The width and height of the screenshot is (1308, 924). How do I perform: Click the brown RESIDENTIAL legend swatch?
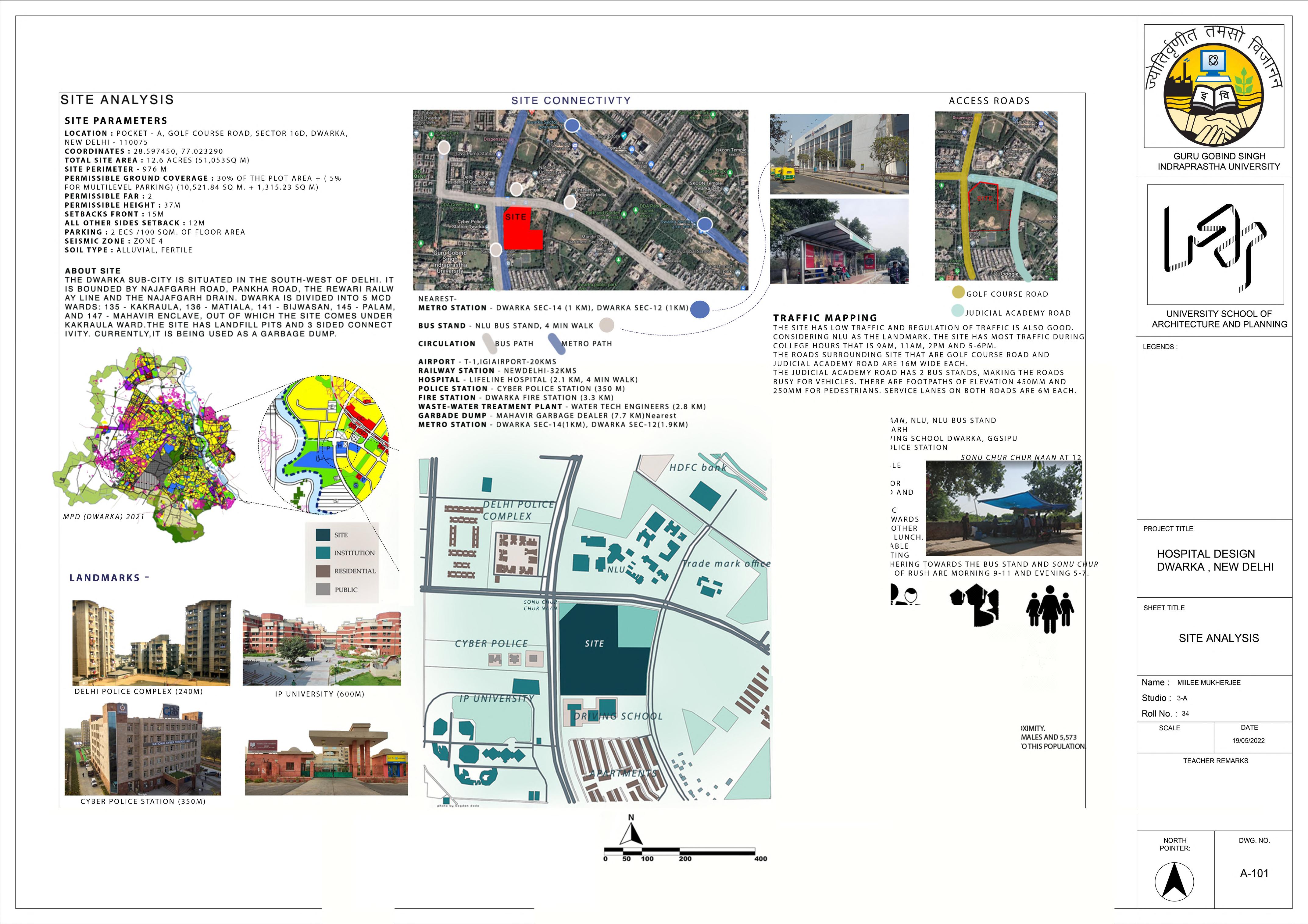[323, 571]
